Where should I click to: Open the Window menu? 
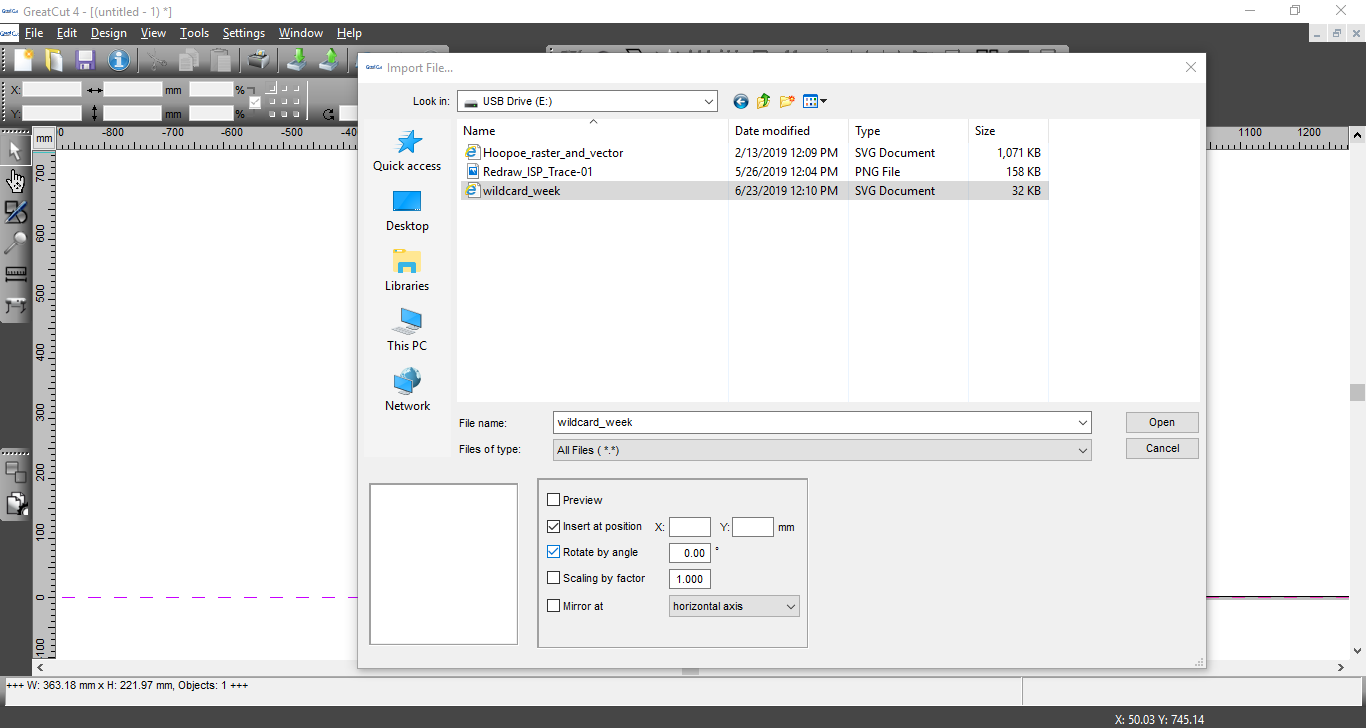301,33
